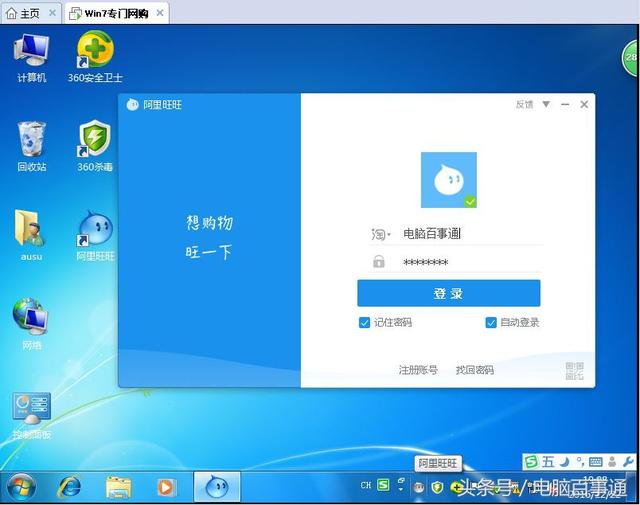Click the 电脑百事通 username field

tap(471, 234)
